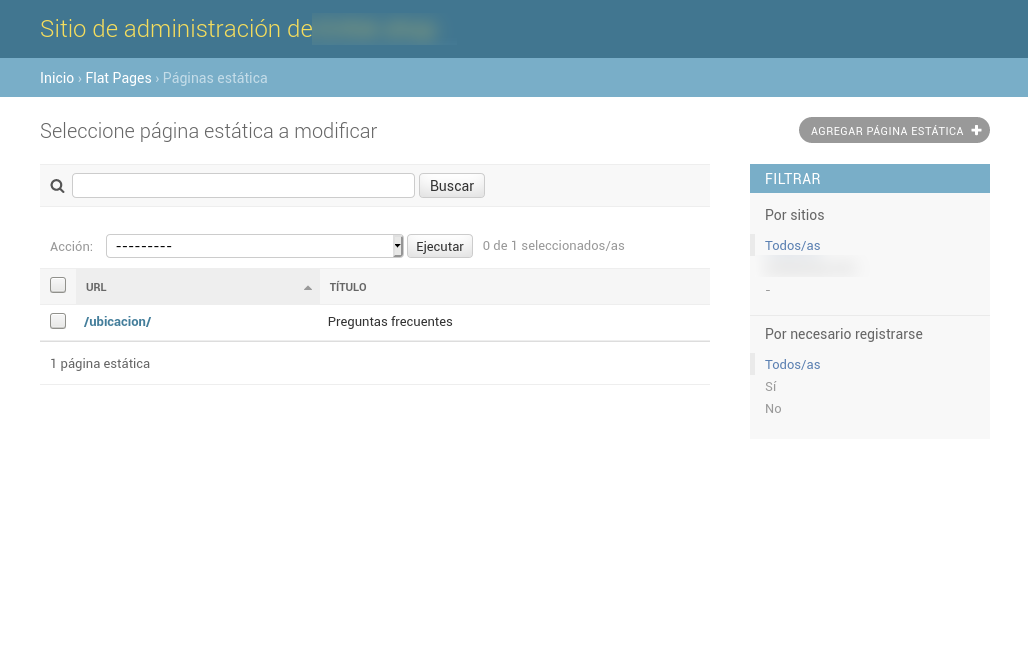Open the /ubicacion/ page link
The width and height of the screenshot is (1028, 651).
pyautogui.click(x=117, y=322)
